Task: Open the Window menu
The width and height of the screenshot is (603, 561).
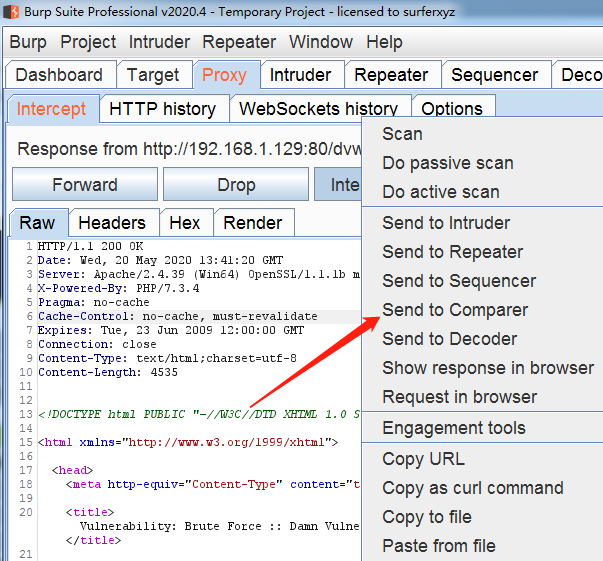Action: click(321, 42)
